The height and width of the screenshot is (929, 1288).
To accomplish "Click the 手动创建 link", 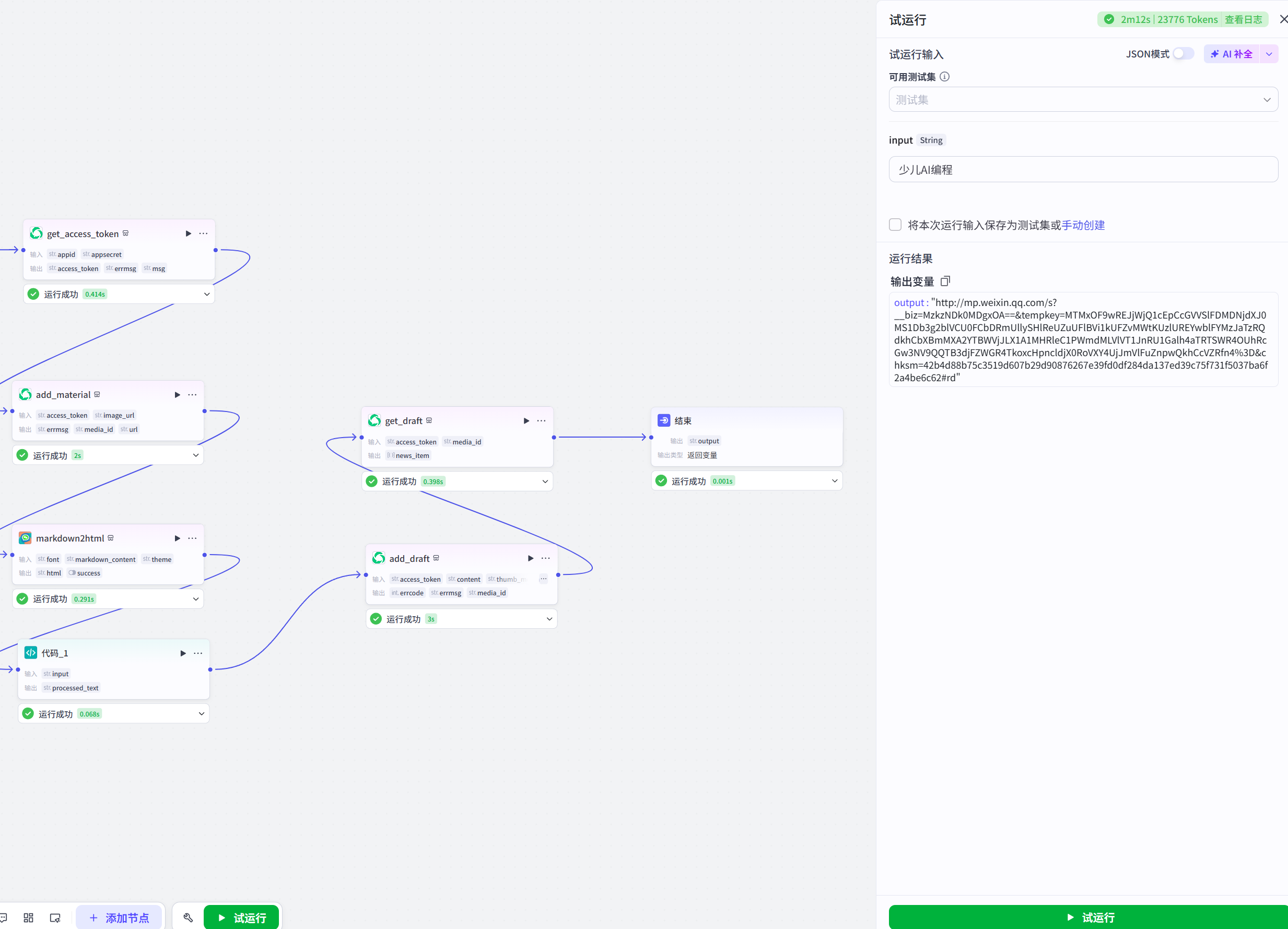I will [x=1083, y=226].
